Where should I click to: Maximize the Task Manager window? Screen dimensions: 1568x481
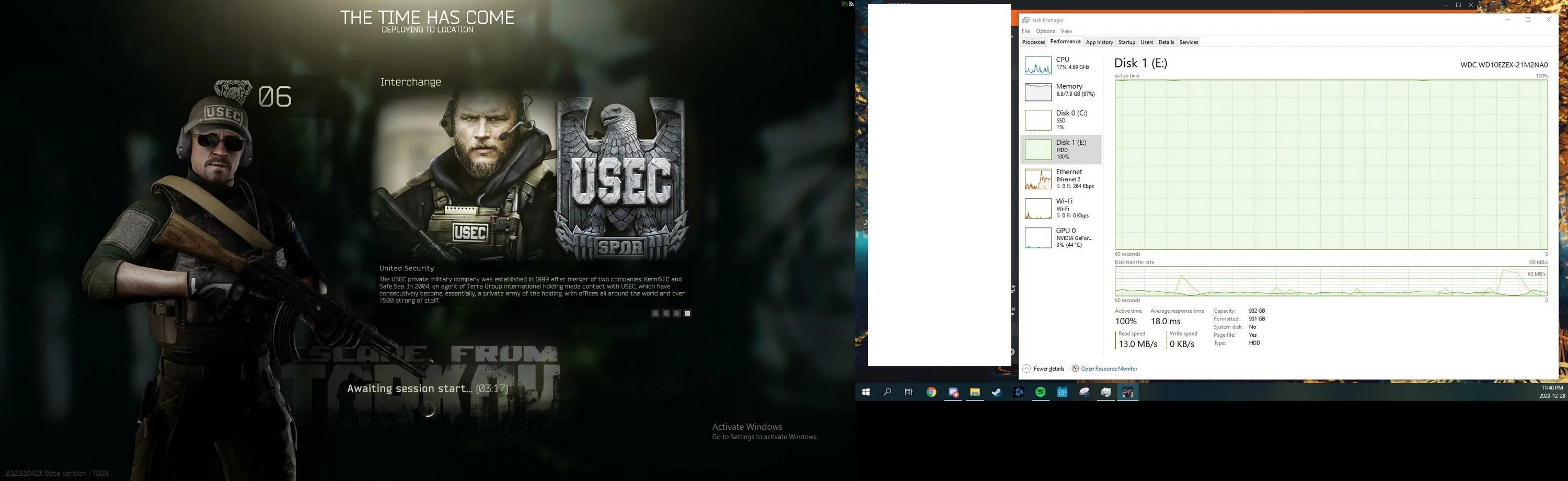(x=1528, y=20)
